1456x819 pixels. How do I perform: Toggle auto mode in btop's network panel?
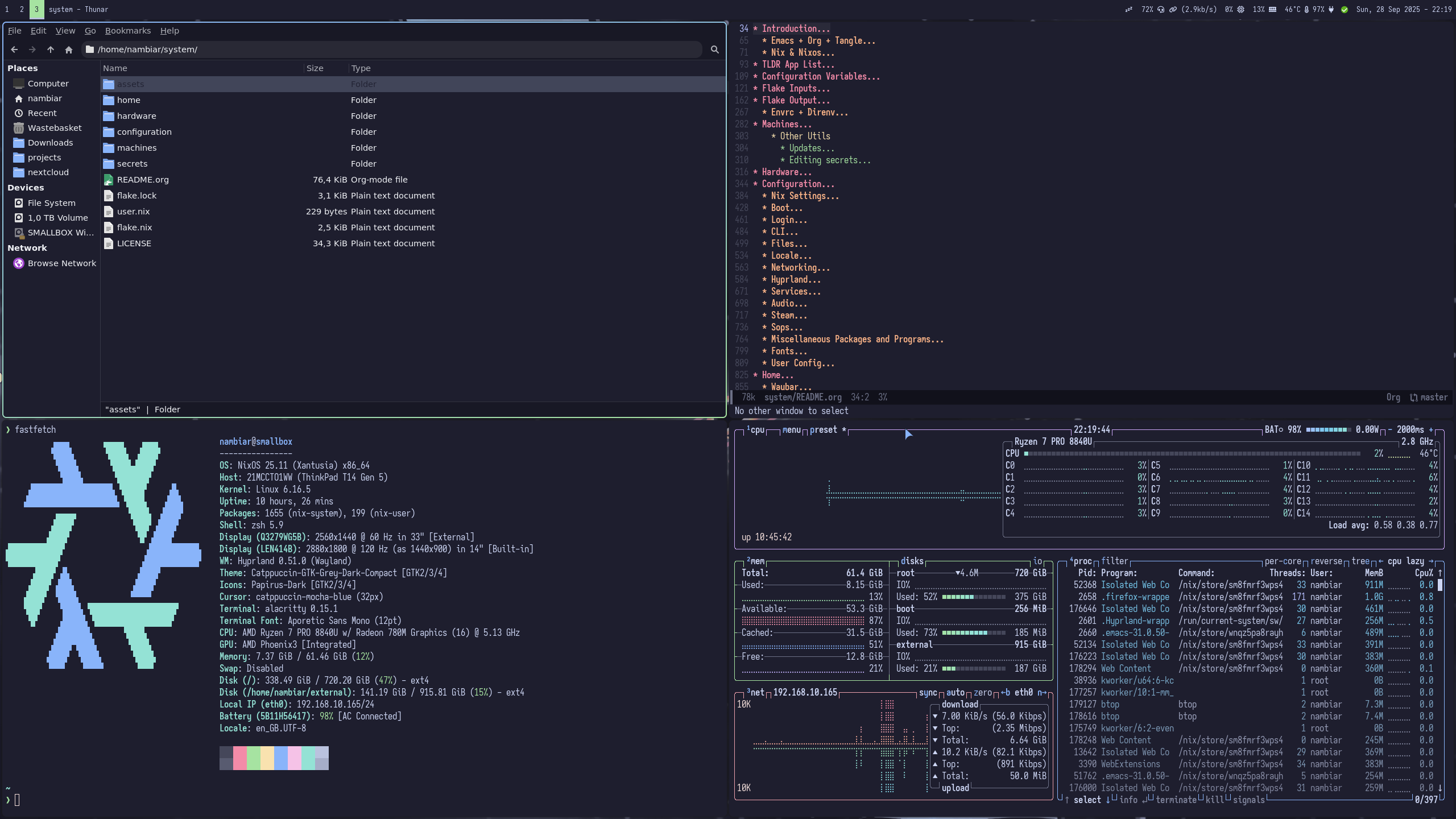pyautogui.click(x=955, y=693)
